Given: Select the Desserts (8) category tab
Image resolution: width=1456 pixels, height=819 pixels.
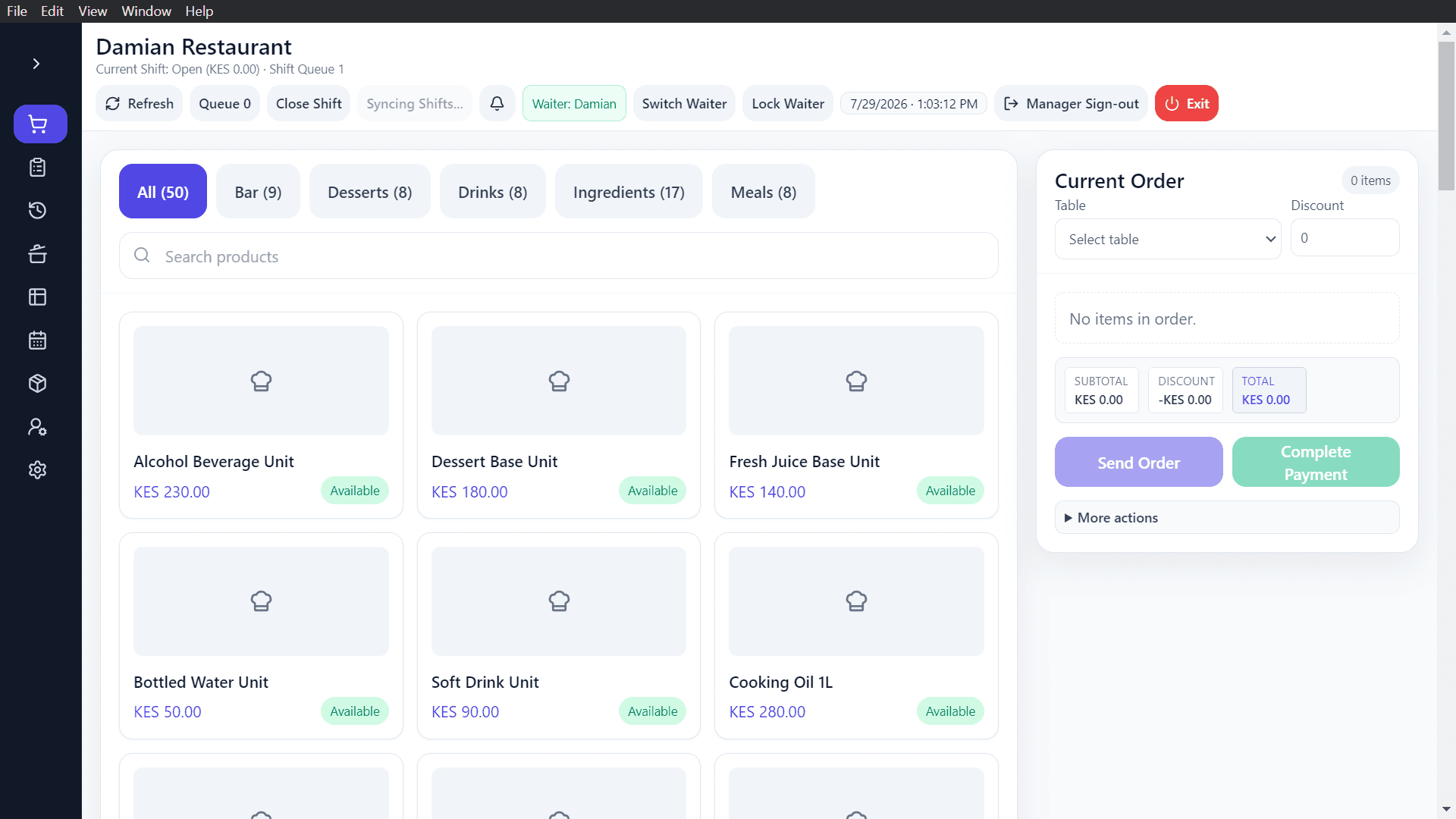Looking at the screenshot, I should coord(370,192).
